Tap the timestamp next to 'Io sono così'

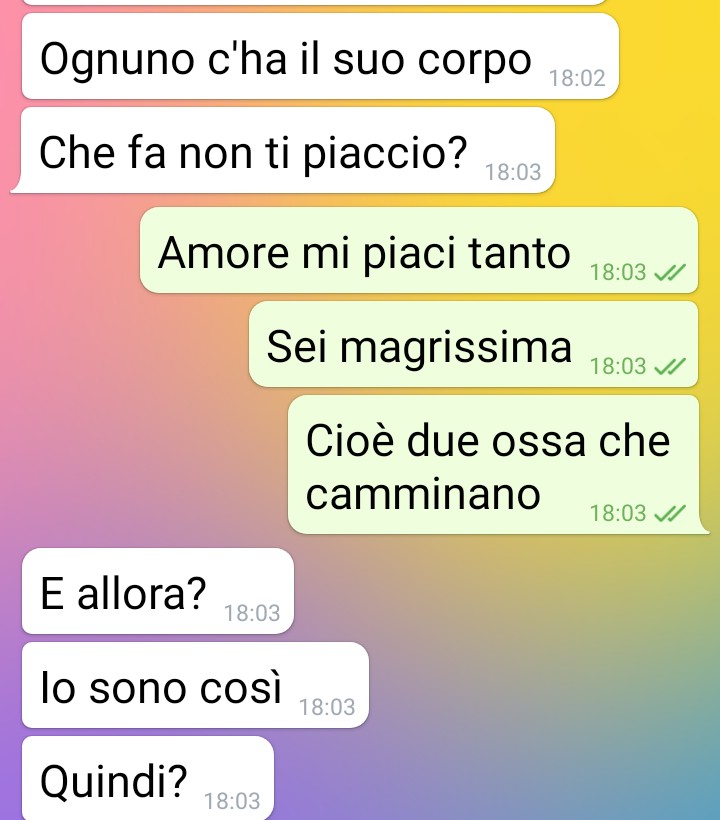click(x=327, y=708)
